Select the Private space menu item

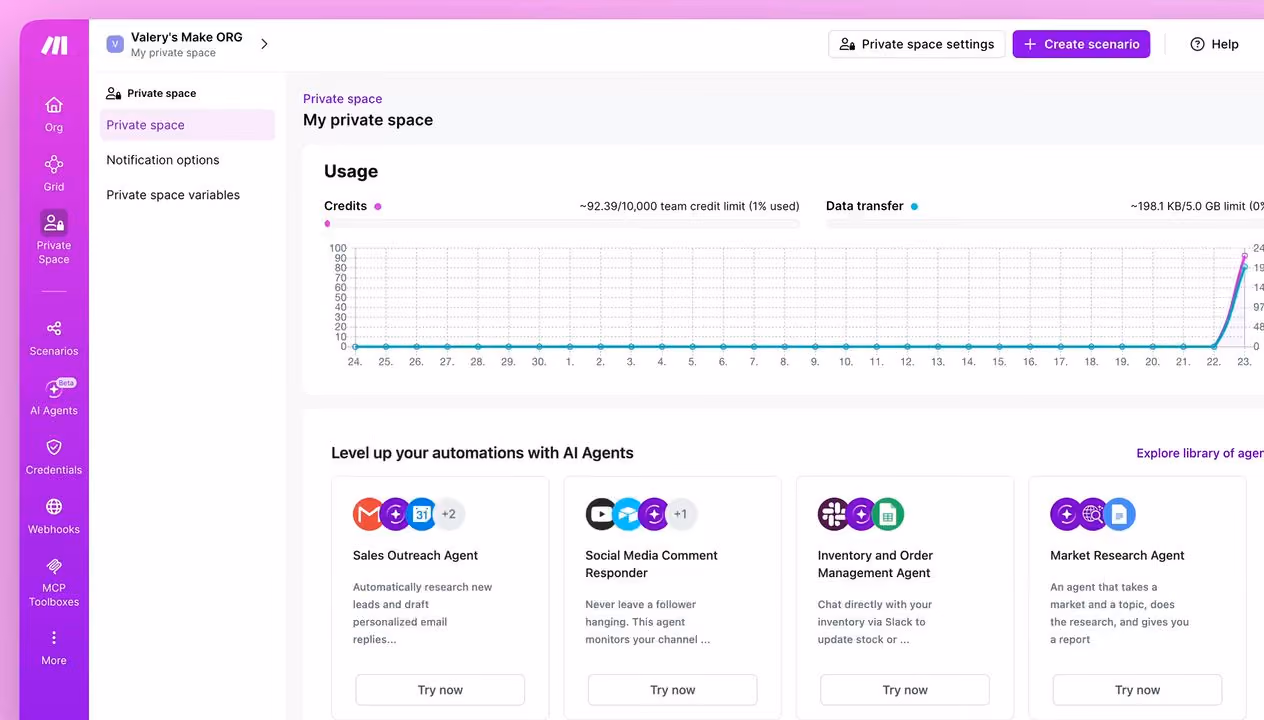187,125
